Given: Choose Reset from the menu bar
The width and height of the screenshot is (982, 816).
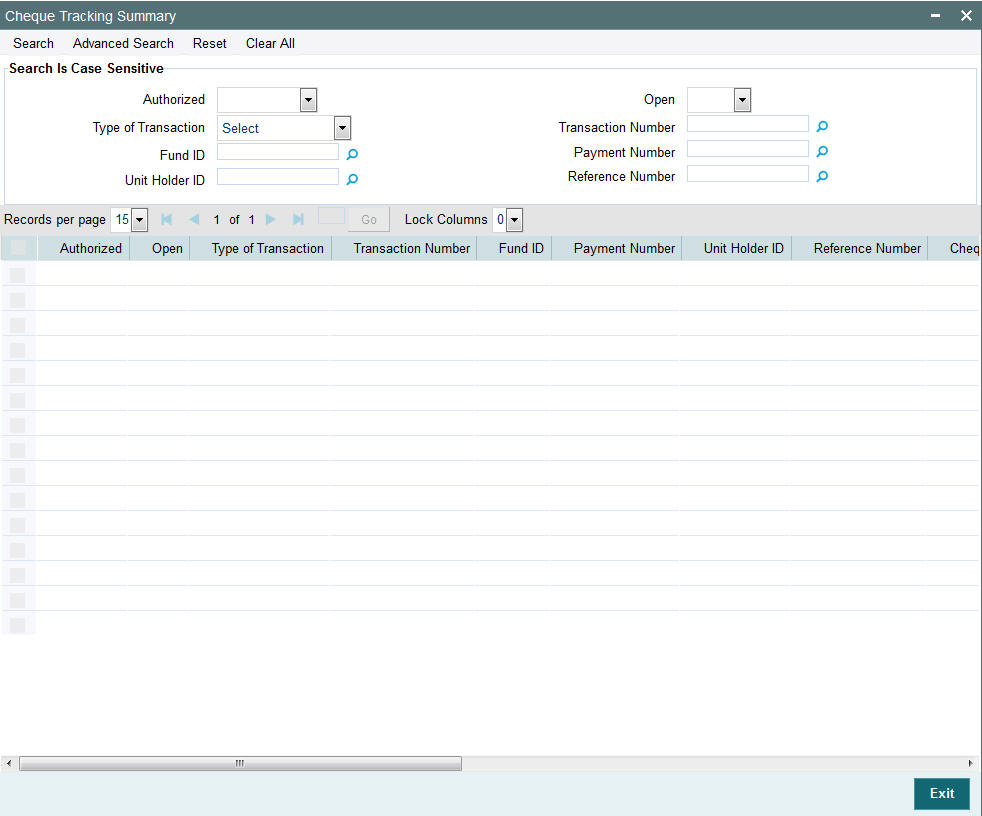Looking at the screenshot, I should pyautogui.click(x=209, y=43).
